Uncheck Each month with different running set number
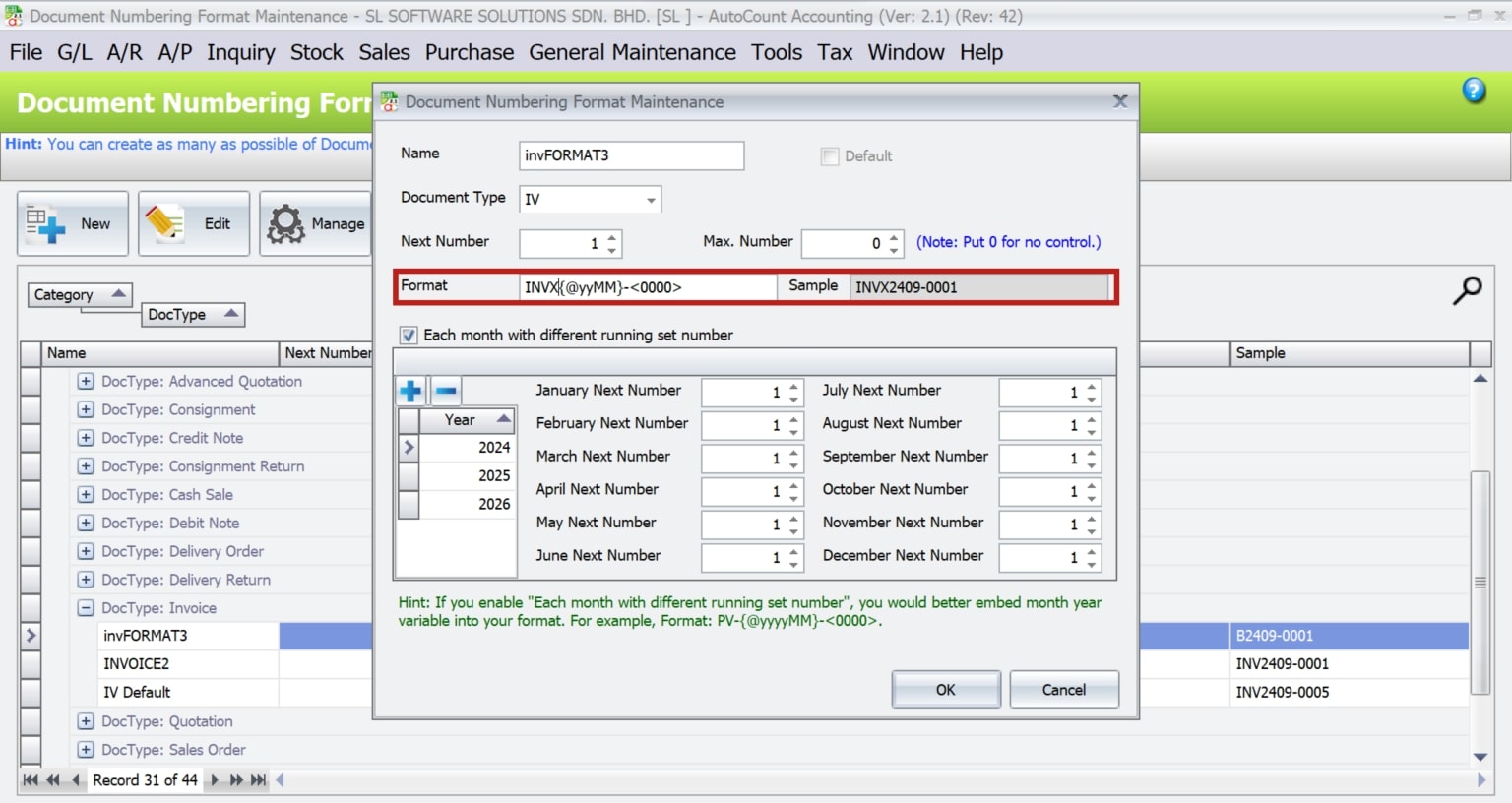This screenshot has width=1512, height=803. [x=408, y=335]
